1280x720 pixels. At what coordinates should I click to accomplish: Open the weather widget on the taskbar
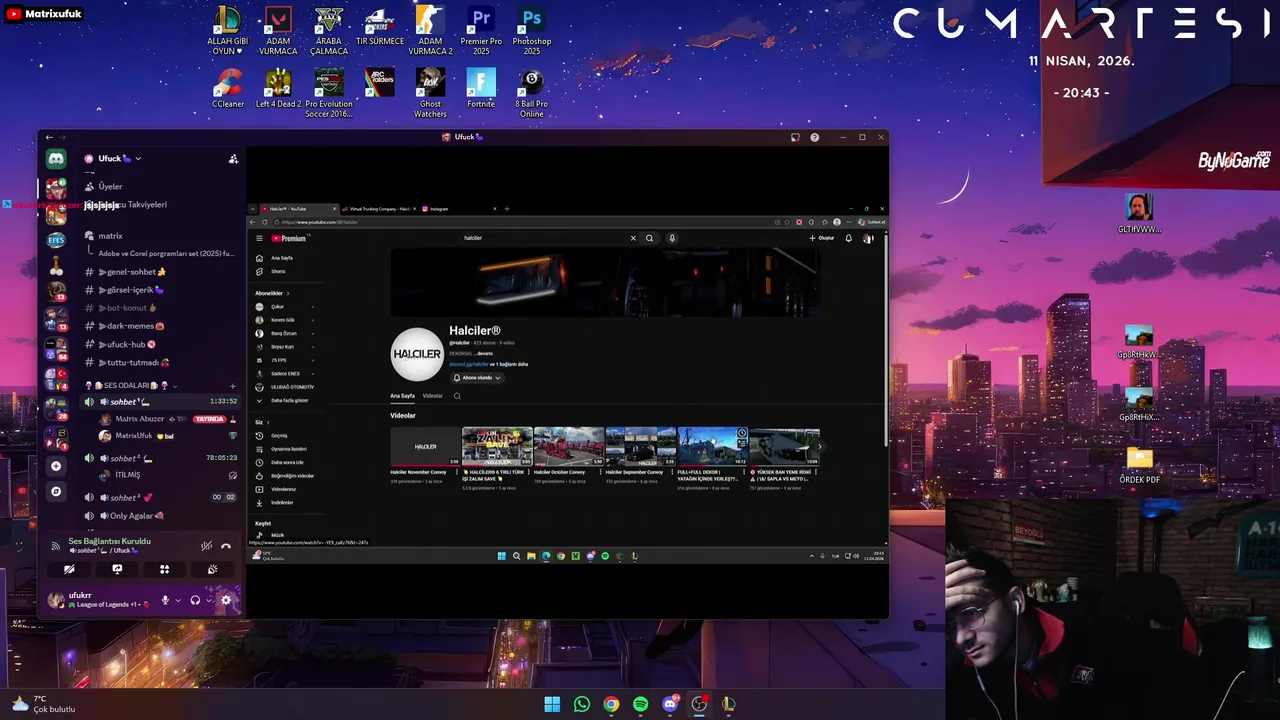44,704
